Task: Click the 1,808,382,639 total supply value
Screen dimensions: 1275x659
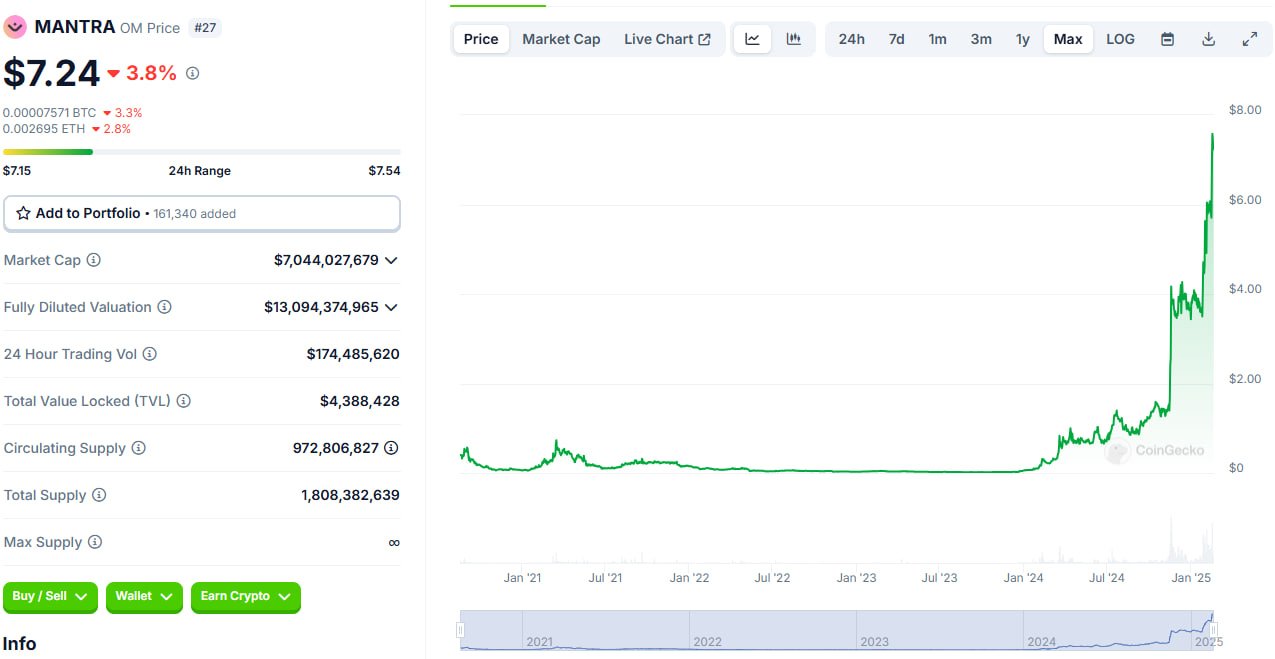Action: click(350, 495)
